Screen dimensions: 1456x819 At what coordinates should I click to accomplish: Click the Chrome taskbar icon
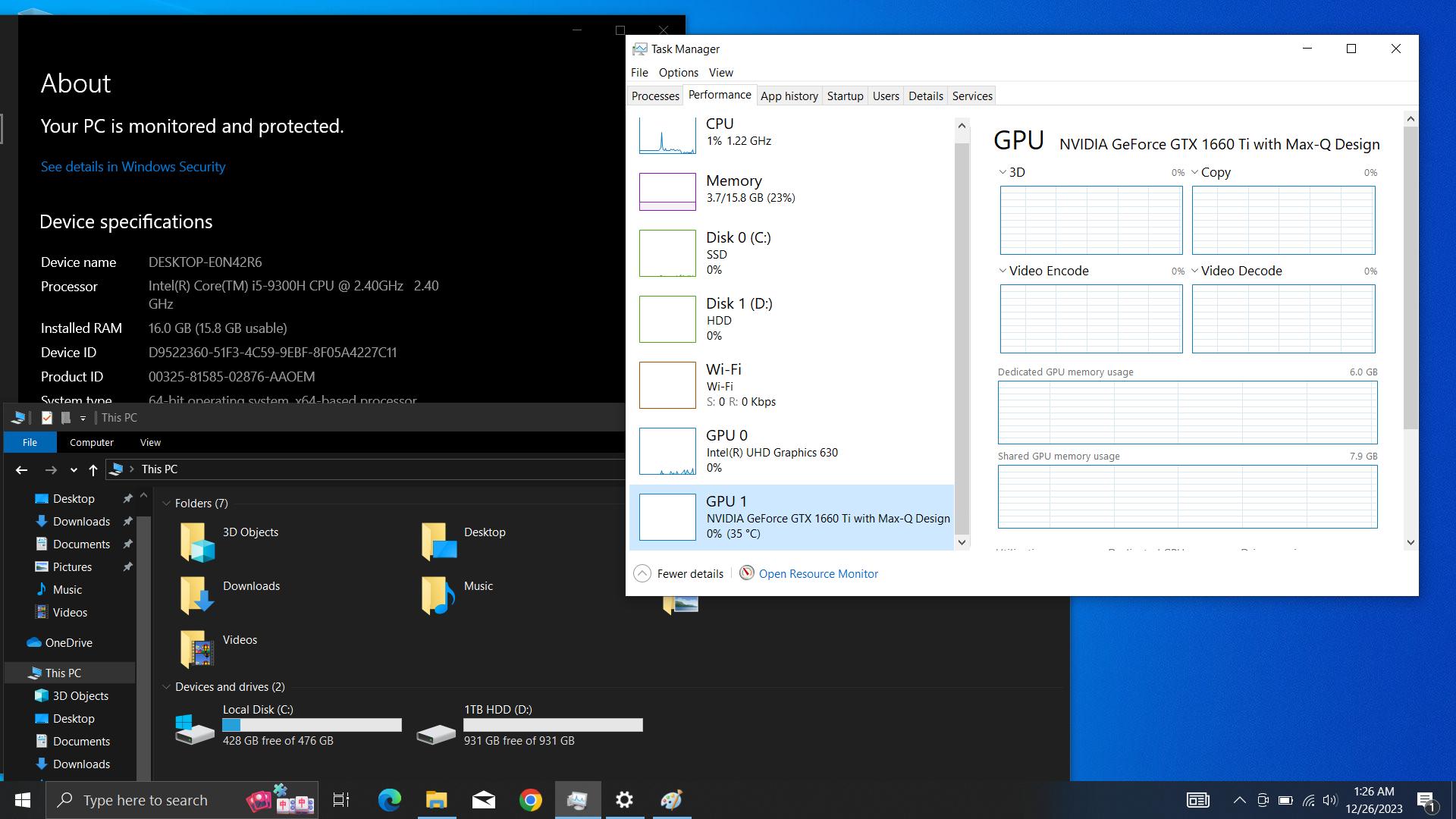pos(531,800)
